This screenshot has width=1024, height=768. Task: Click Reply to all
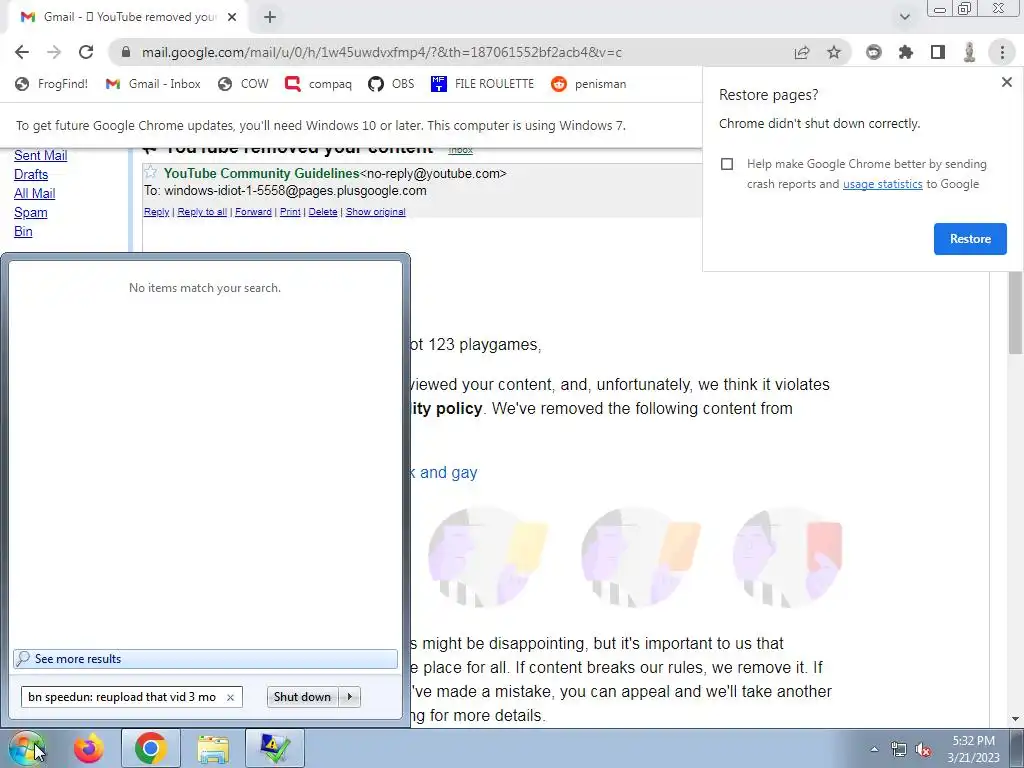point(202,212)
